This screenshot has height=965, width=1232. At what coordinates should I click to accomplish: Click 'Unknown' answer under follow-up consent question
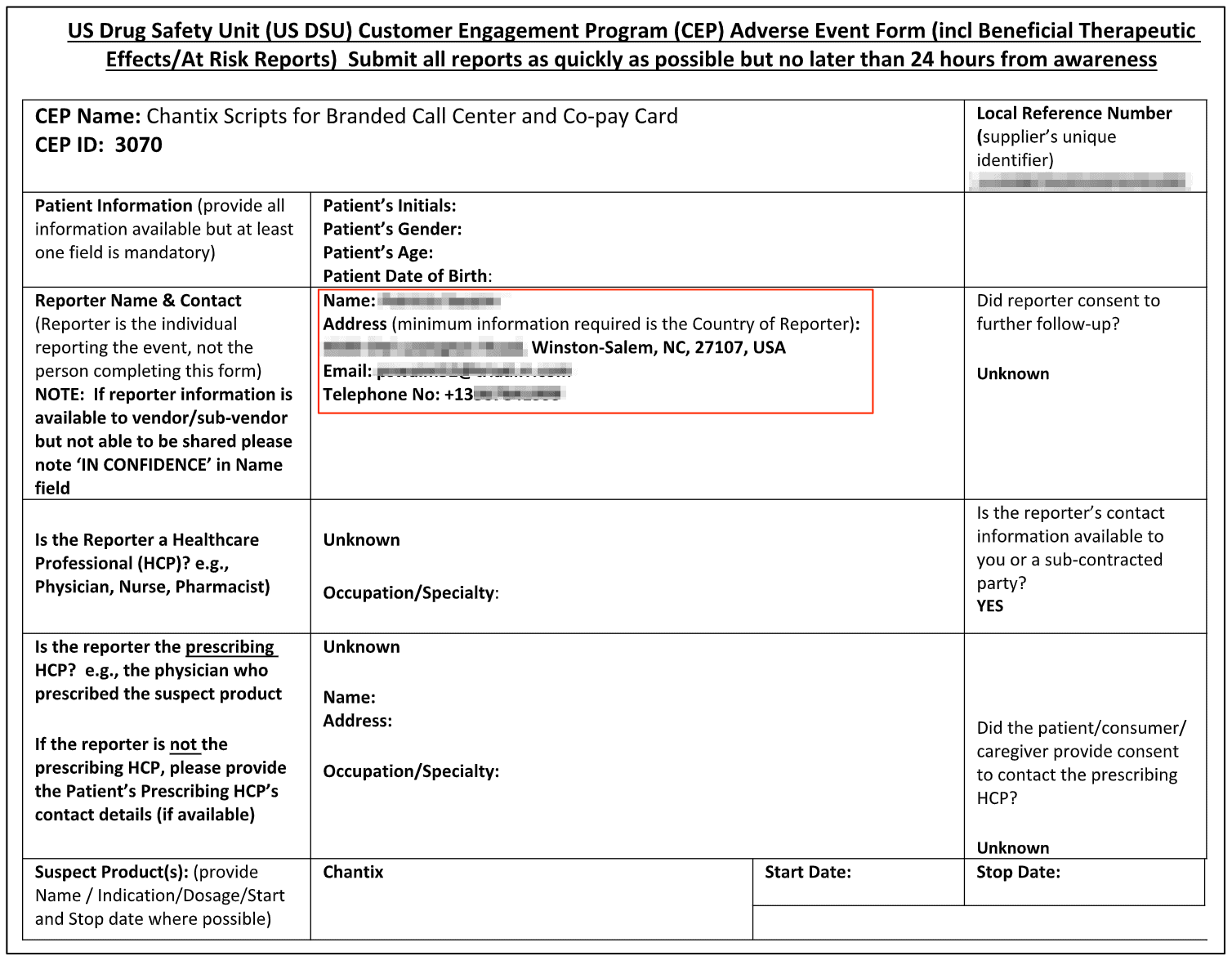coord(1013,373)
